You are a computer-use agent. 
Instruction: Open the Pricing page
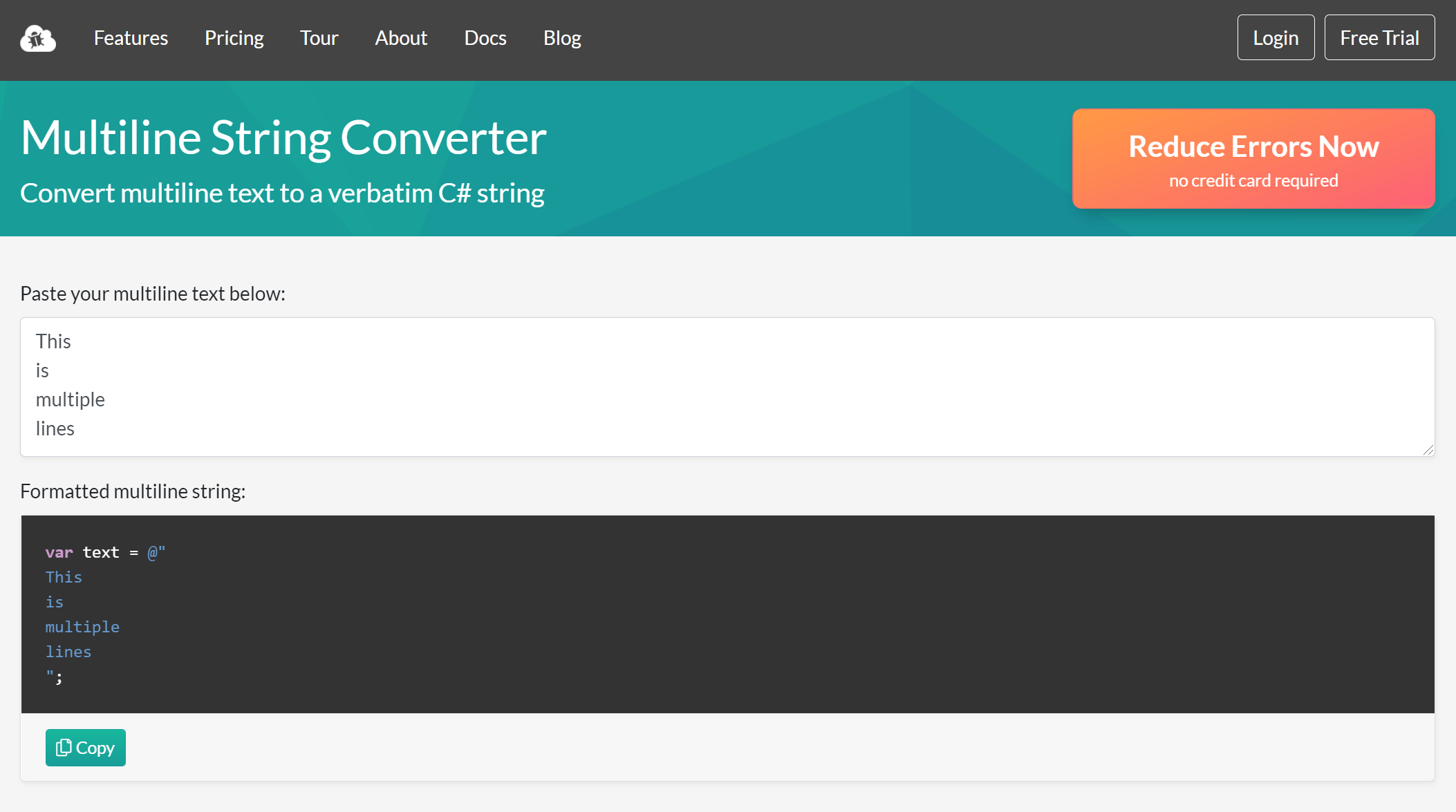point(234,39)
